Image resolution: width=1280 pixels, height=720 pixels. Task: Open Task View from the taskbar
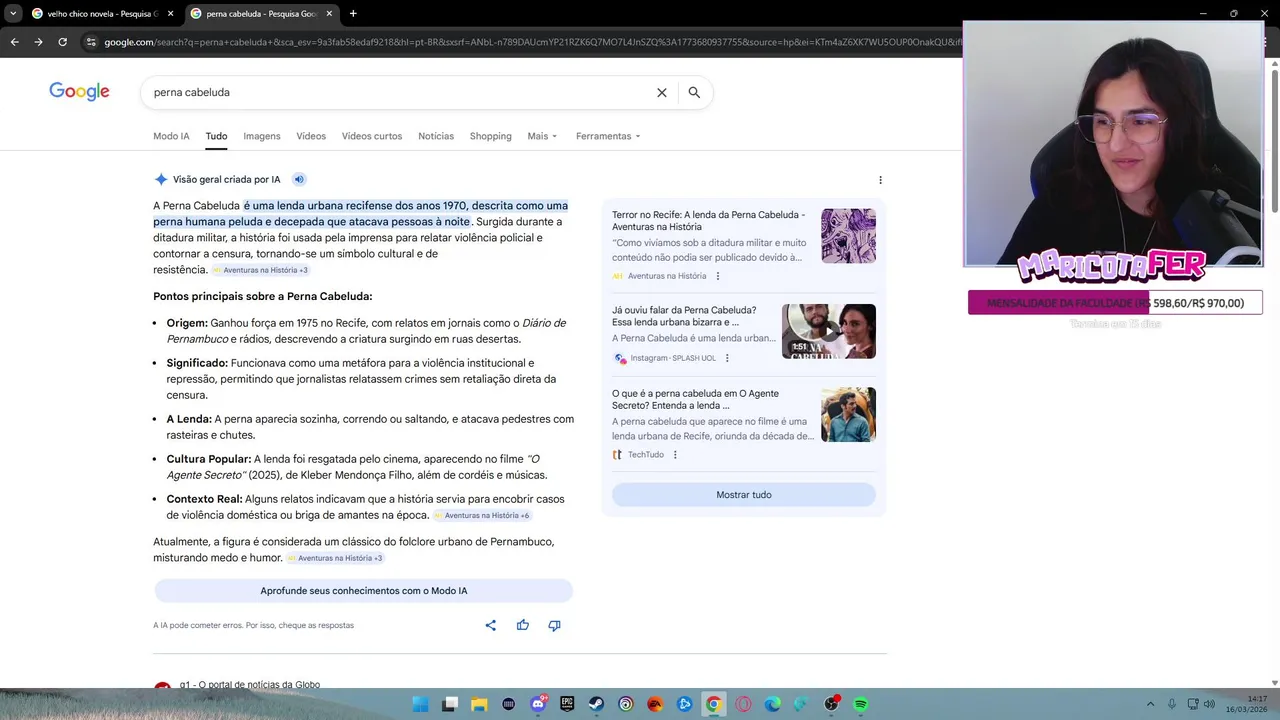point(450,704)
